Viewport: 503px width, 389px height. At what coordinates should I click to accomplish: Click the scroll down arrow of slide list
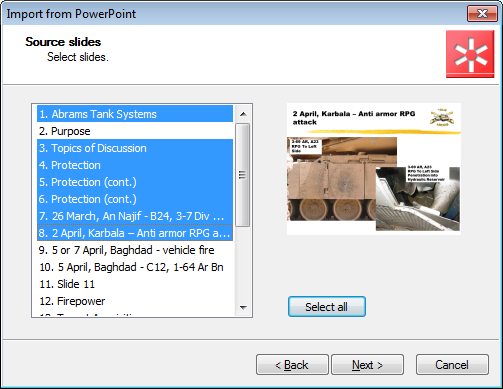pos(243,307)
